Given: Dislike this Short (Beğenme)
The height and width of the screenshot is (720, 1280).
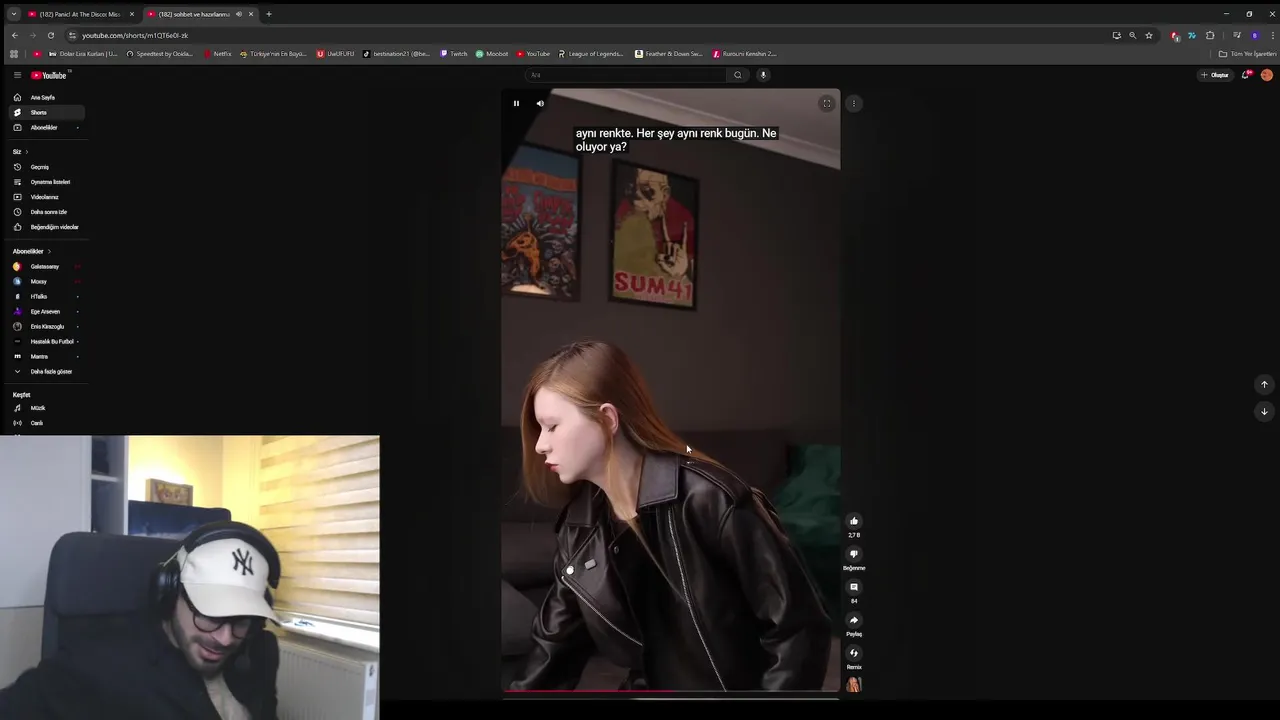Looking at the screenshot, I should 854,554.
